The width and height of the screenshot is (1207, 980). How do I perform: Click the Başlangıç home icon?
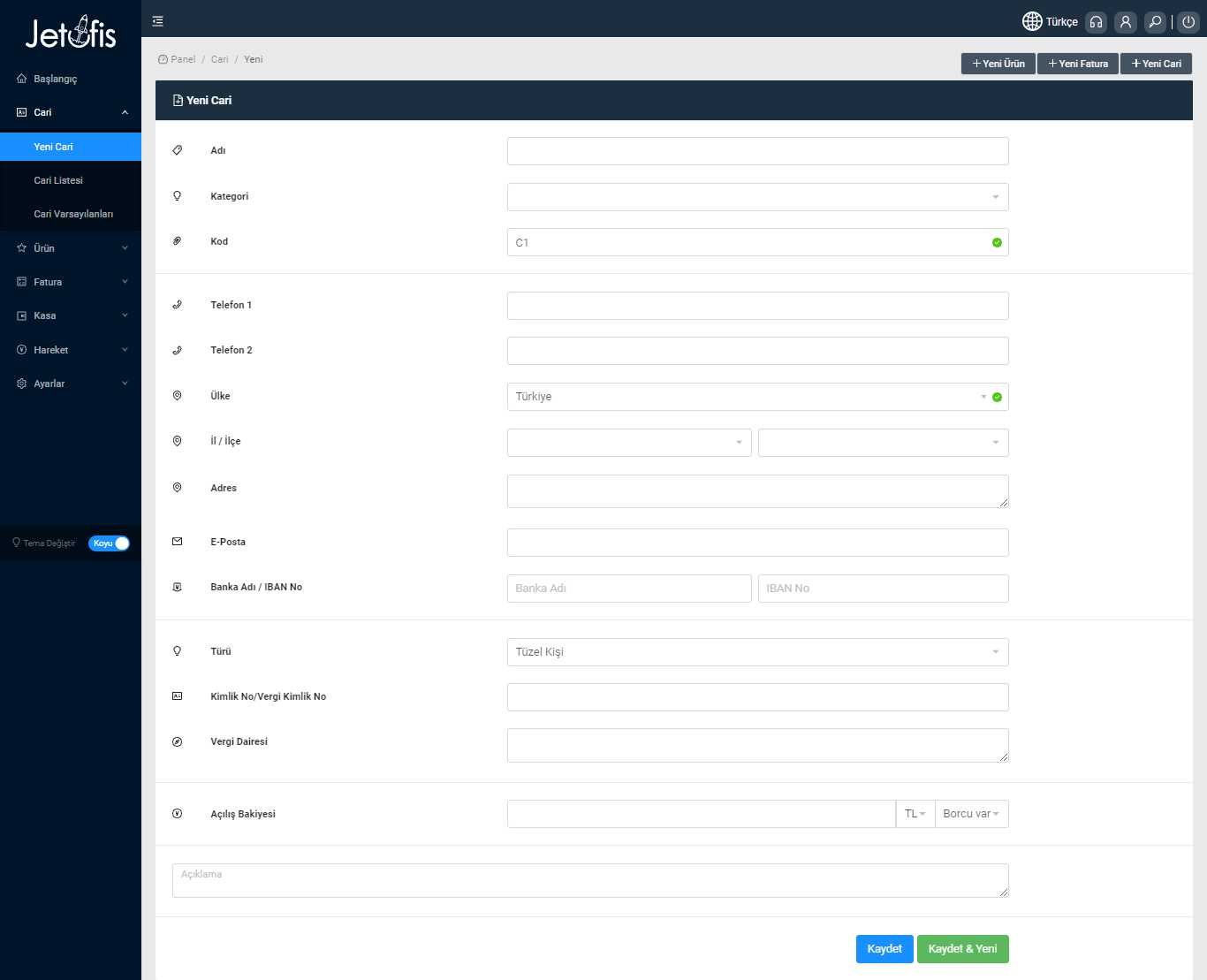(21, 79)
